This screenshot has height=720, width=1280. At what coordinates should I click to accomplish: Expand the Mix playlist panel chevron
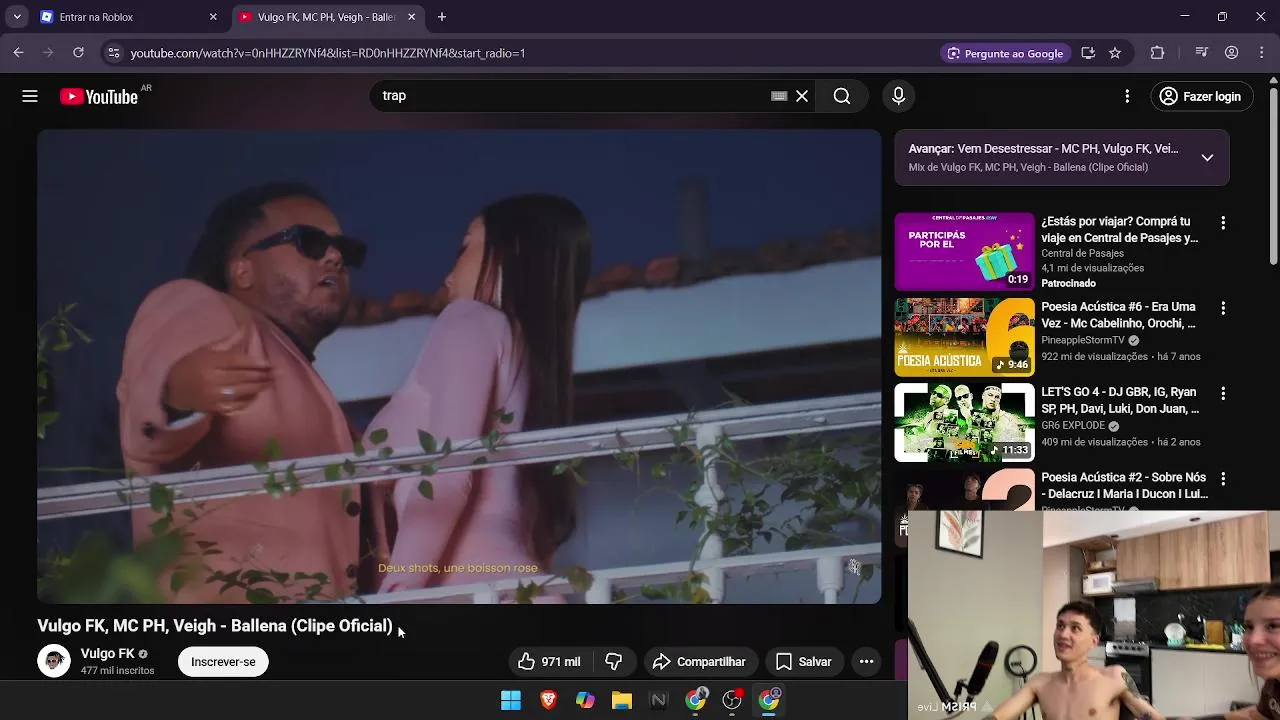1207,157
